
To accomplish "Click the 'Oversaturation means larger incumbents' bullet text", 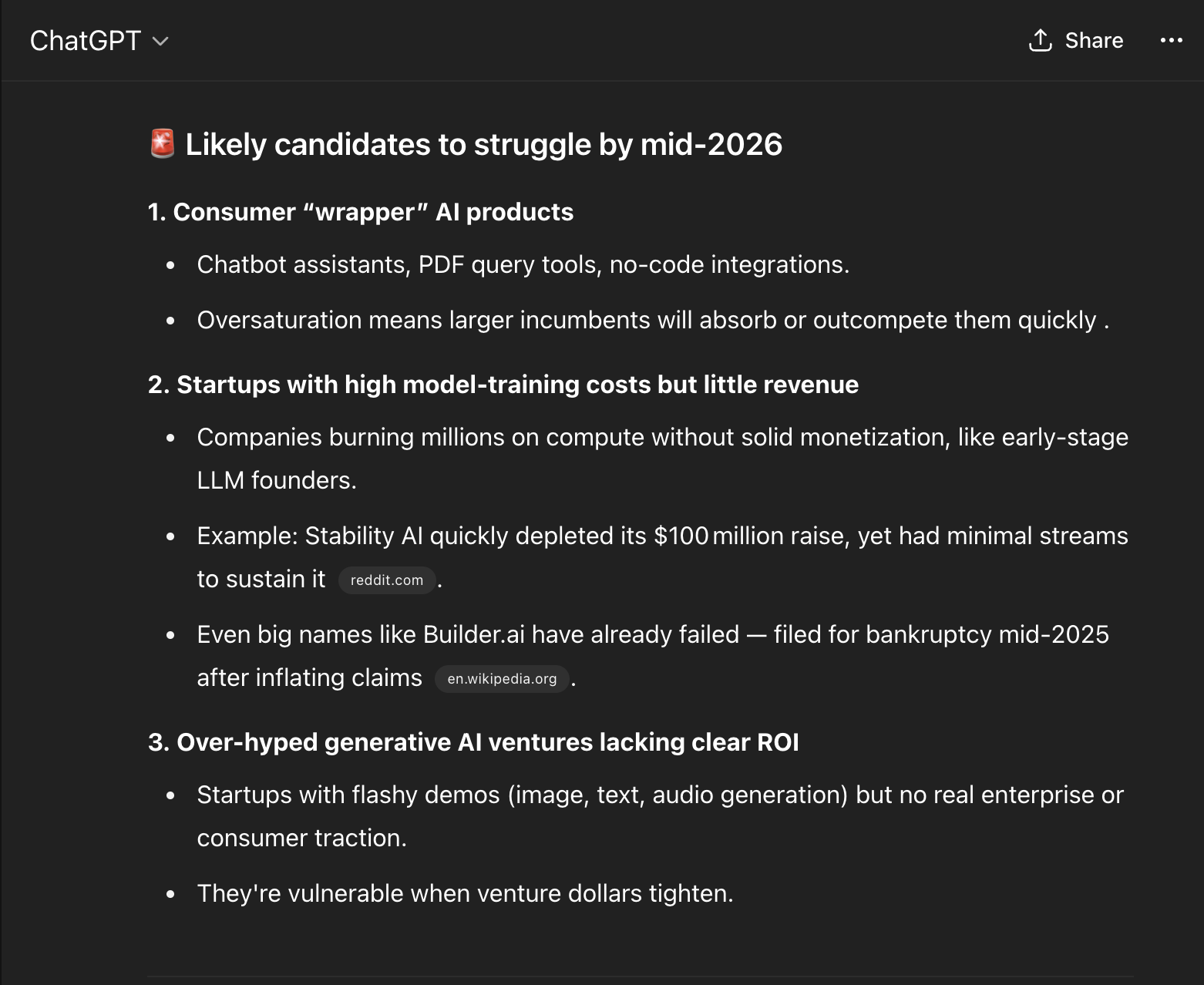I will [653, 320].
